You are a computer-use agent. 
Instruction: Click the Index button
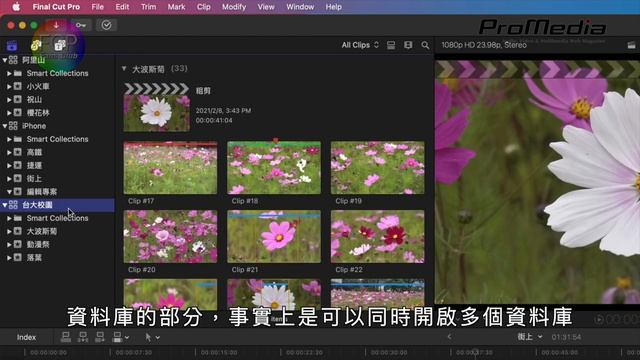[27, 337]
